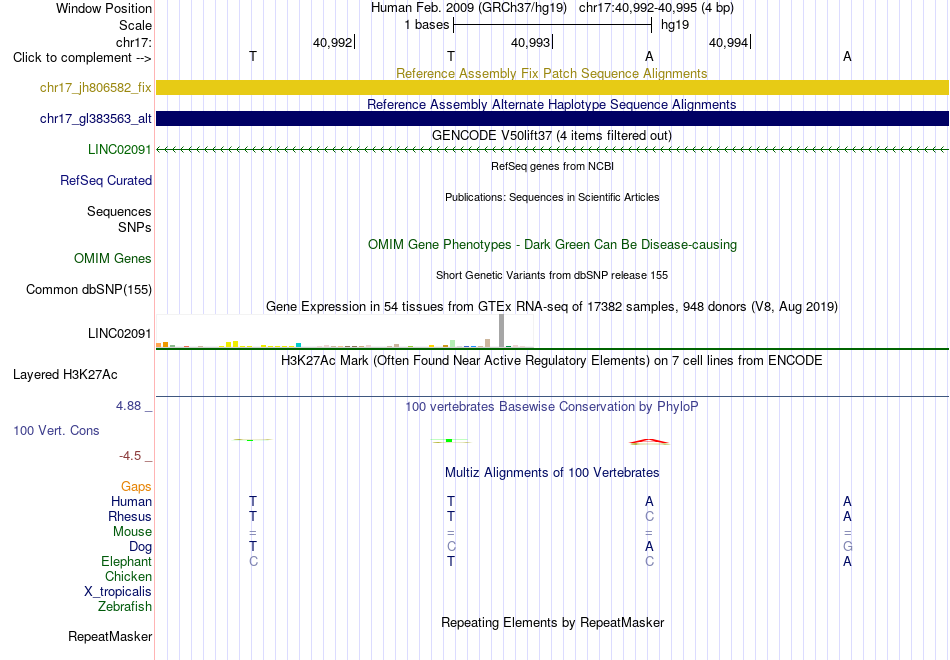The width and height of the screenshot is (950, 660).
Task: Click the OMIM Genes track label
Action: click(113, 259)
